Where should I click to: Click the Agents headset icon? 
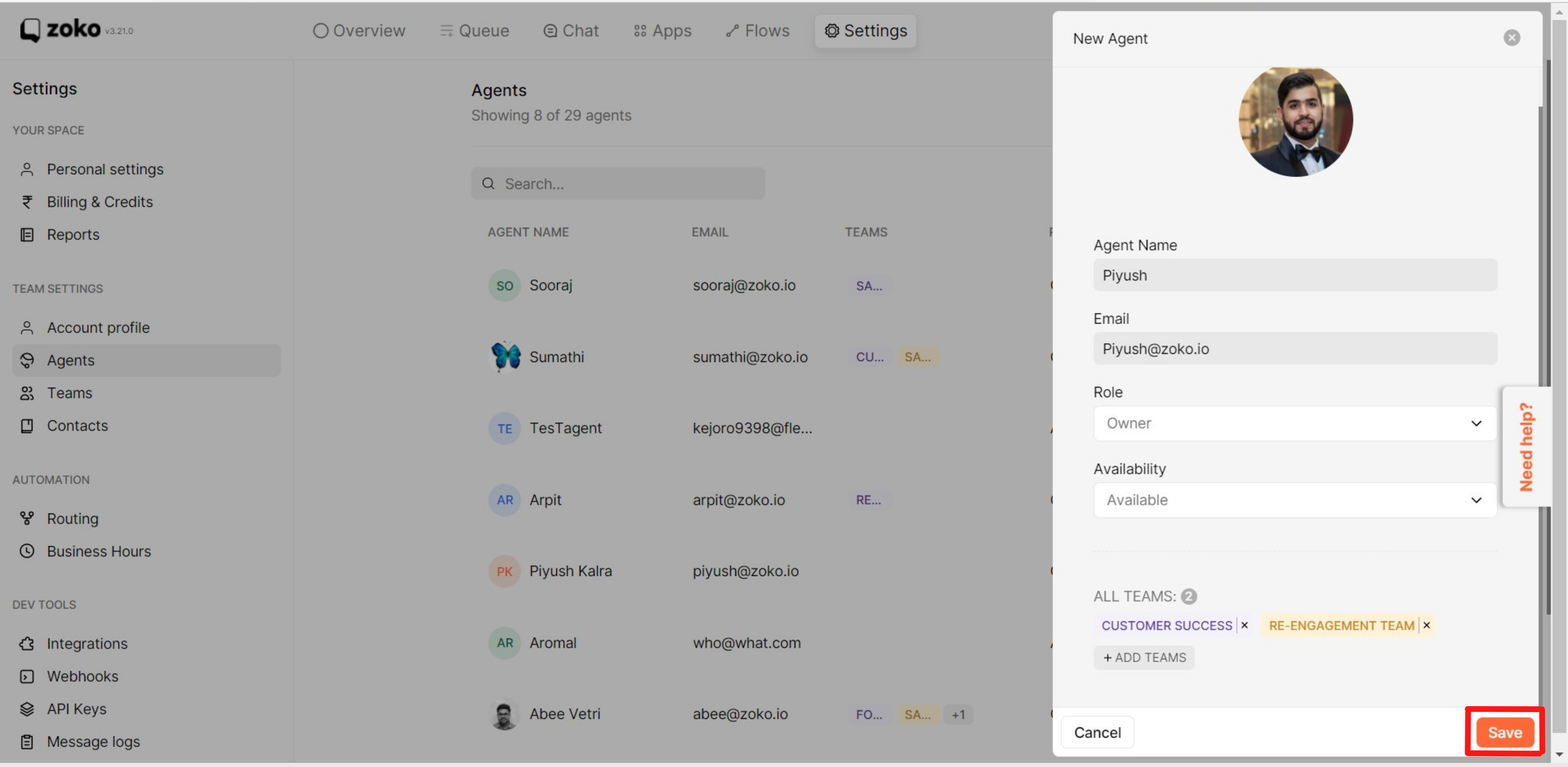point(27,360)
